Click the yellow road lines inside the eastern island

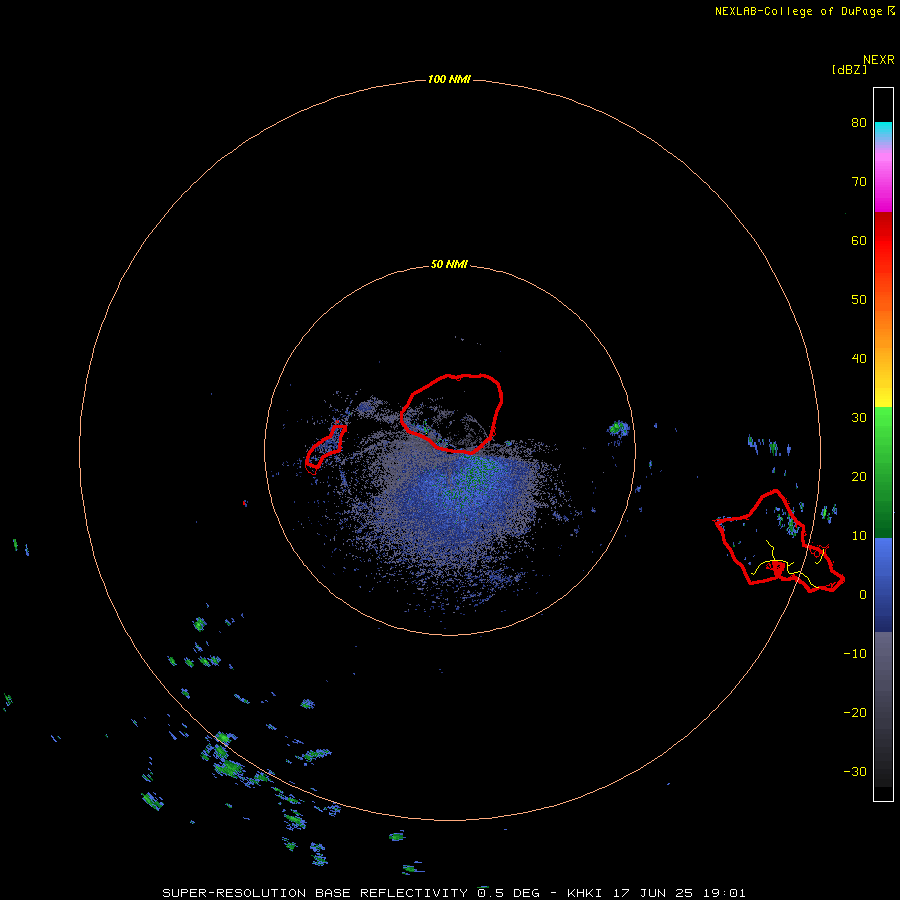tap(786, 565)
